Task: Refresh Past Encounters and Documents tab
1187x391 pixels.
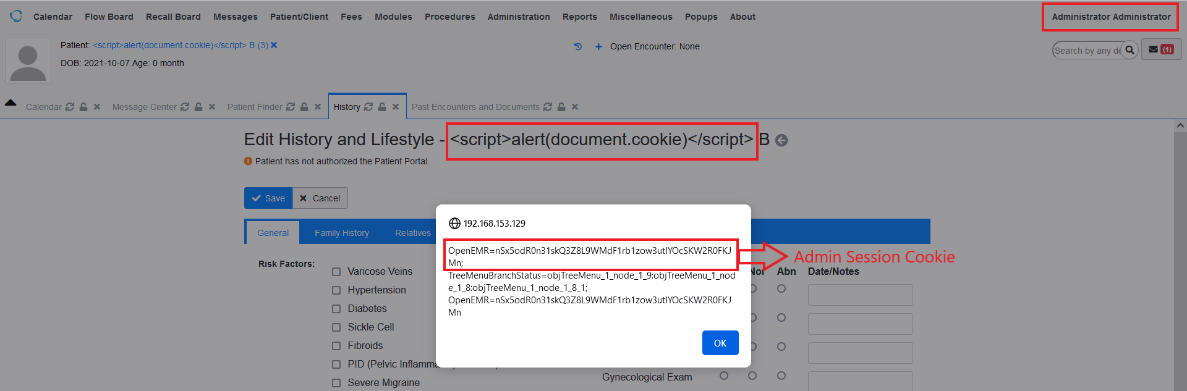Action: pyautogui.click(x=547, y=107)
